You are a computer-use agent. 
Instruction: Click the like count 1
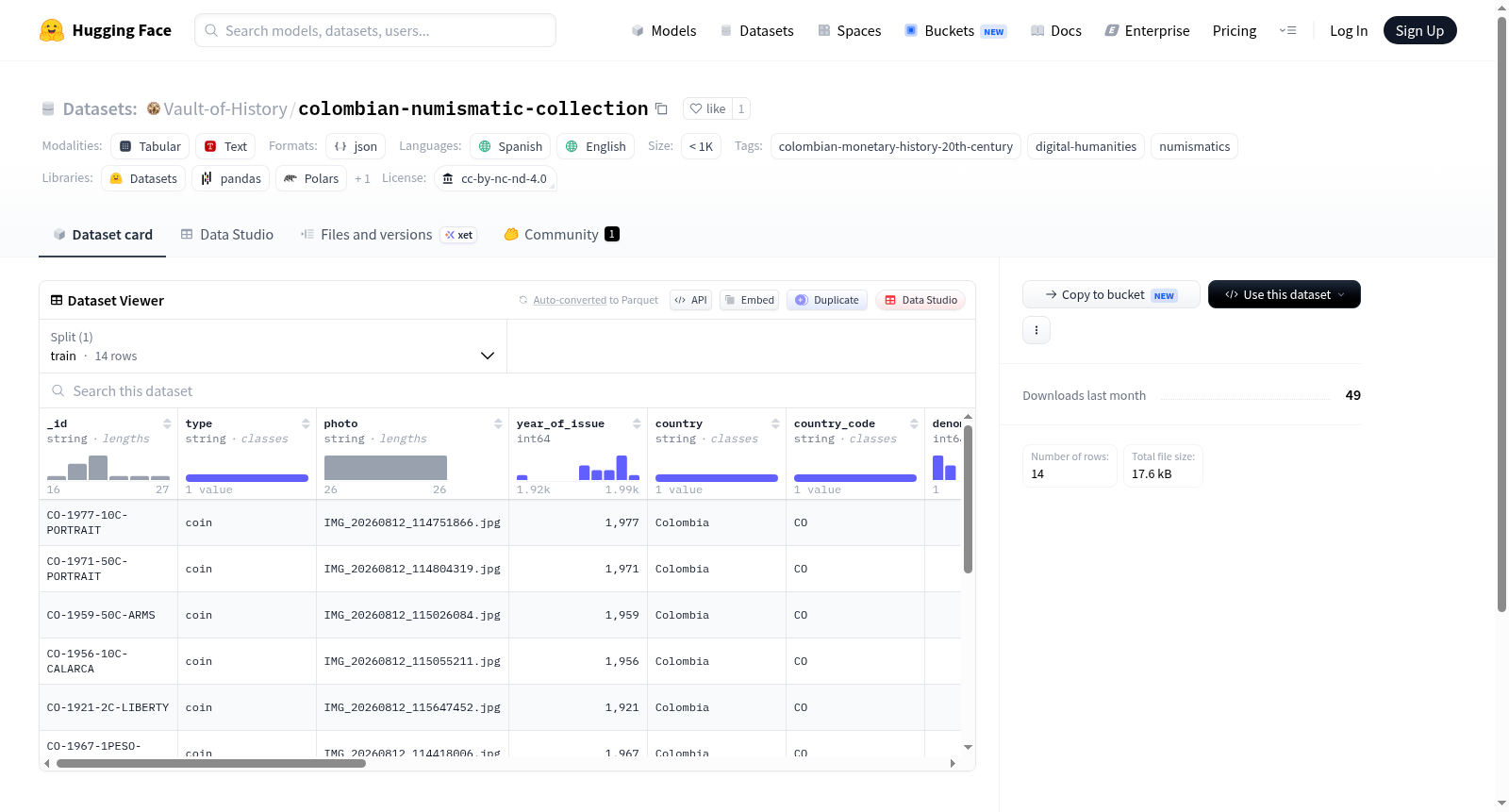741,108
